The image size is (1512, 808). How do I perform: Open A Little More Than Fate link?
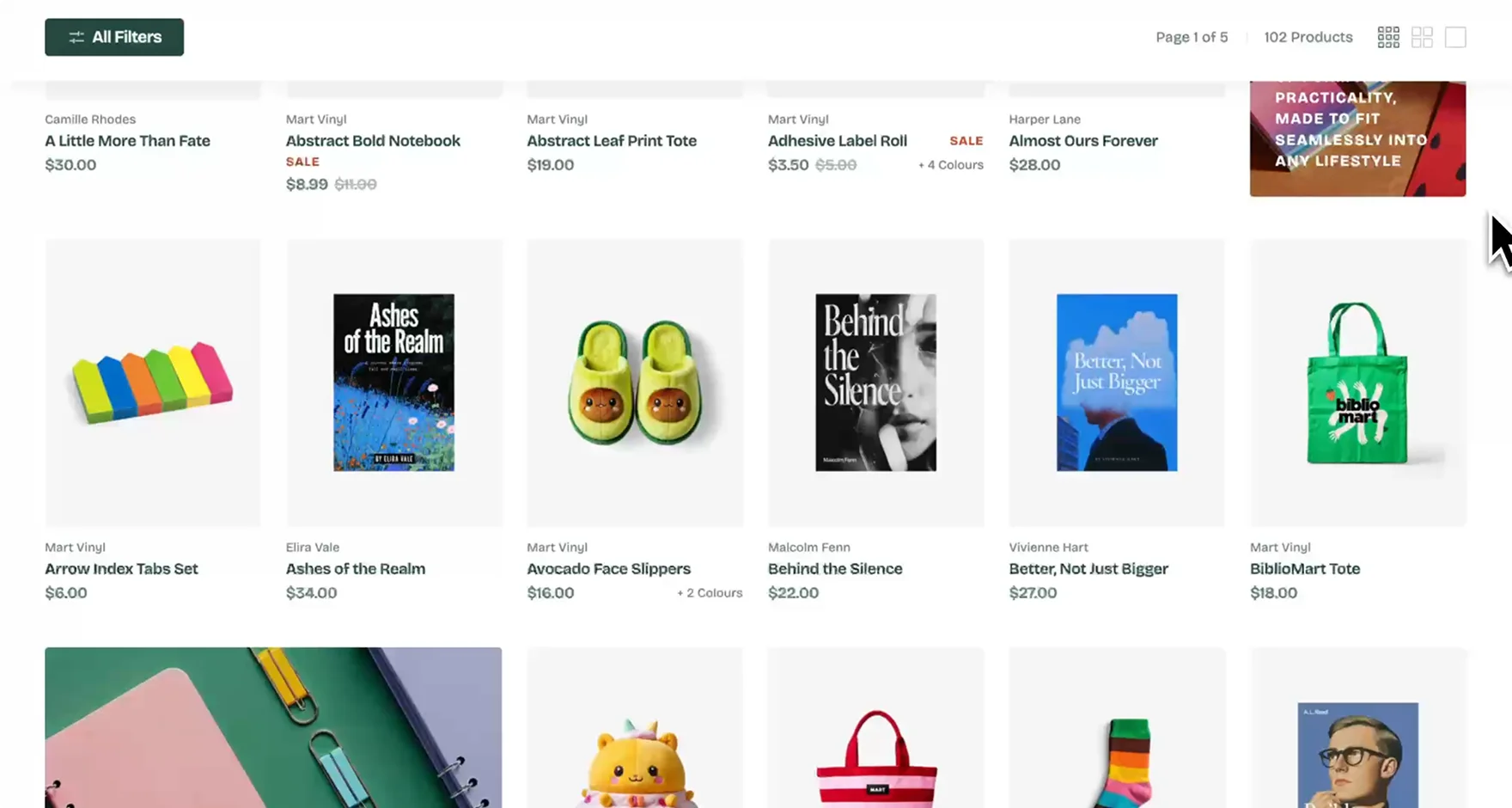coord(127,141)
